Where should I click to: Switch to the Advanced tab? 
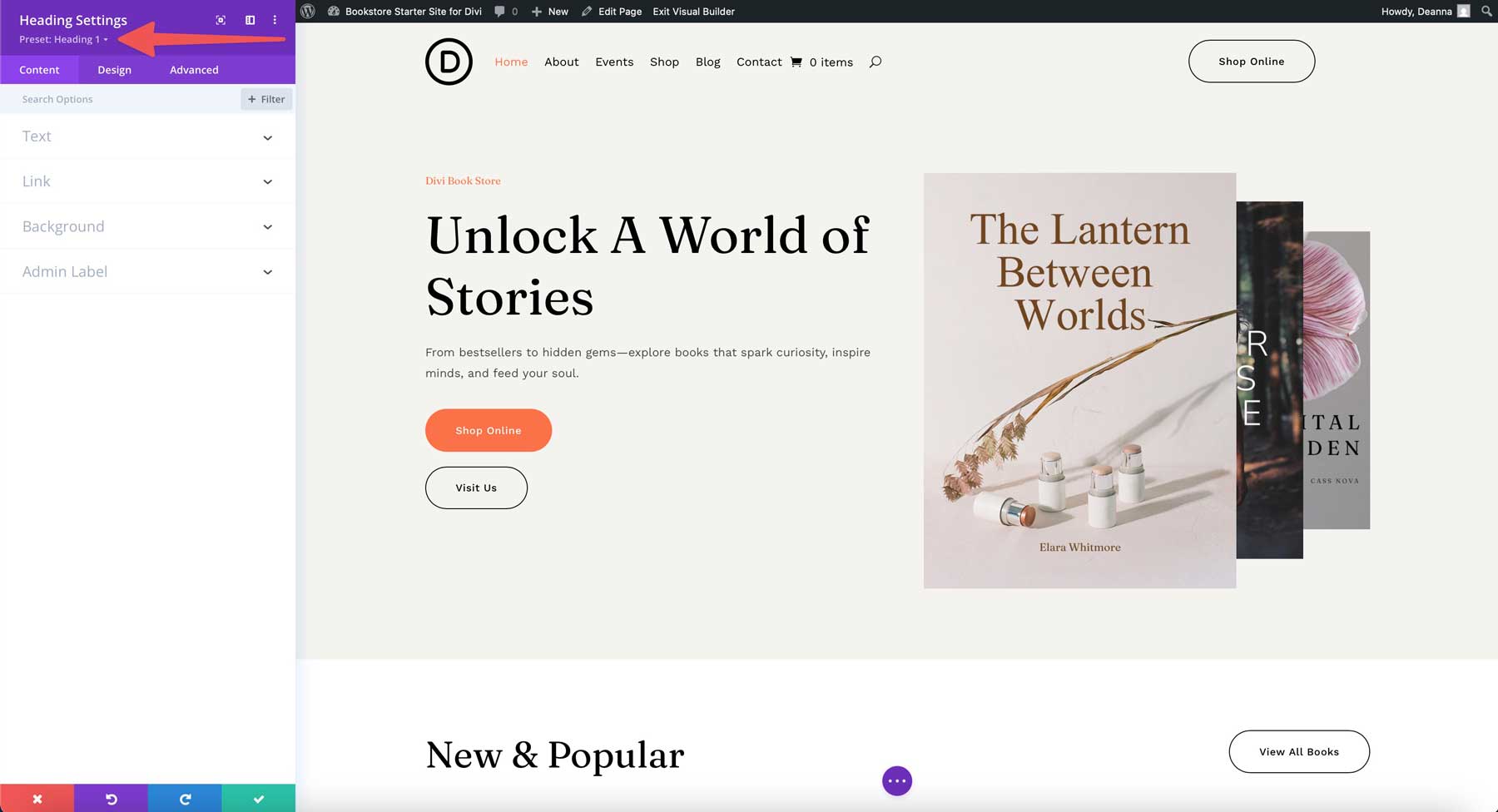[193, 70]
